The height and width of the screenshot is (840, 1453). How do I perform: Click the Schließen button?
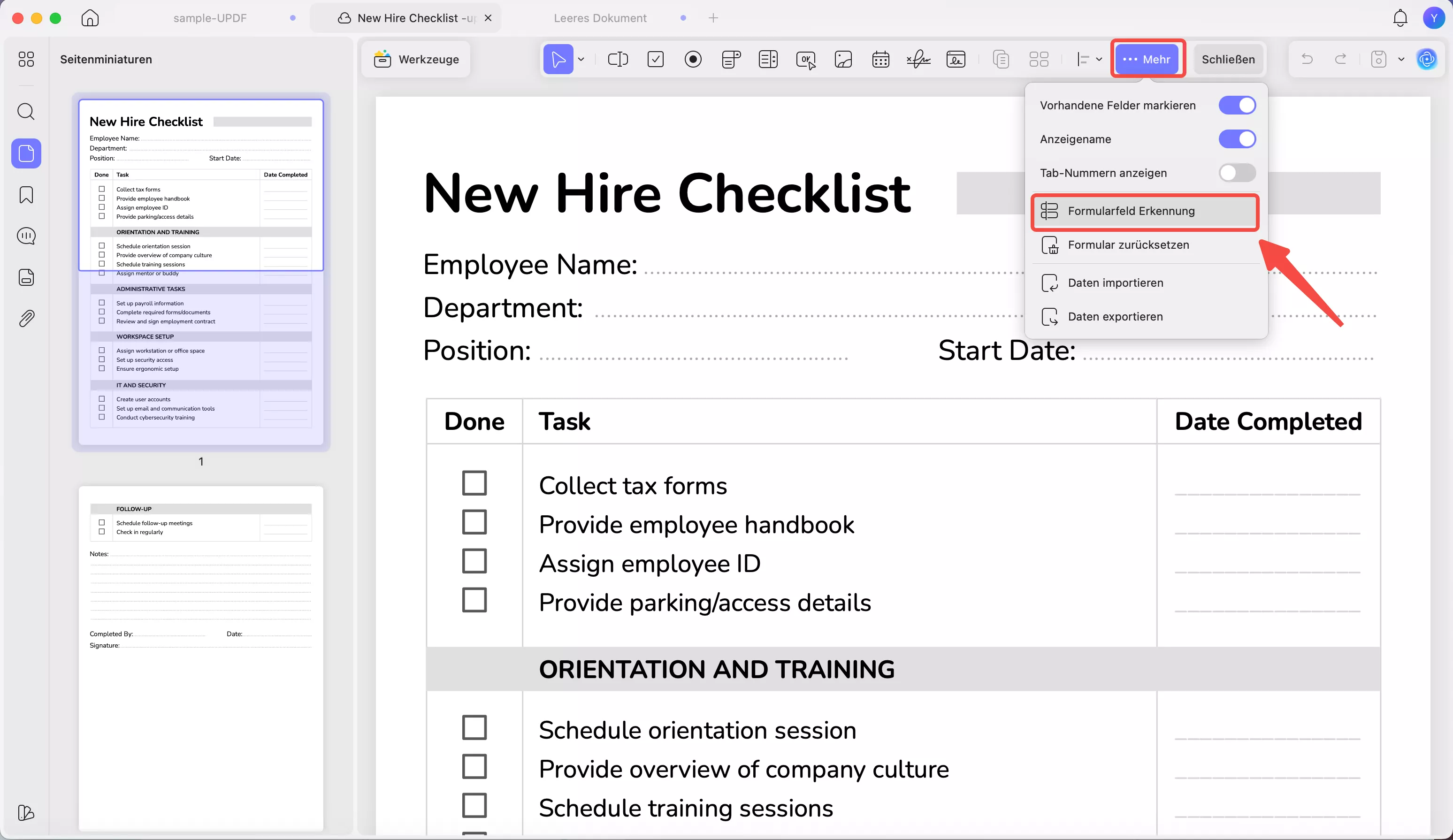(x=1228, y=60)
